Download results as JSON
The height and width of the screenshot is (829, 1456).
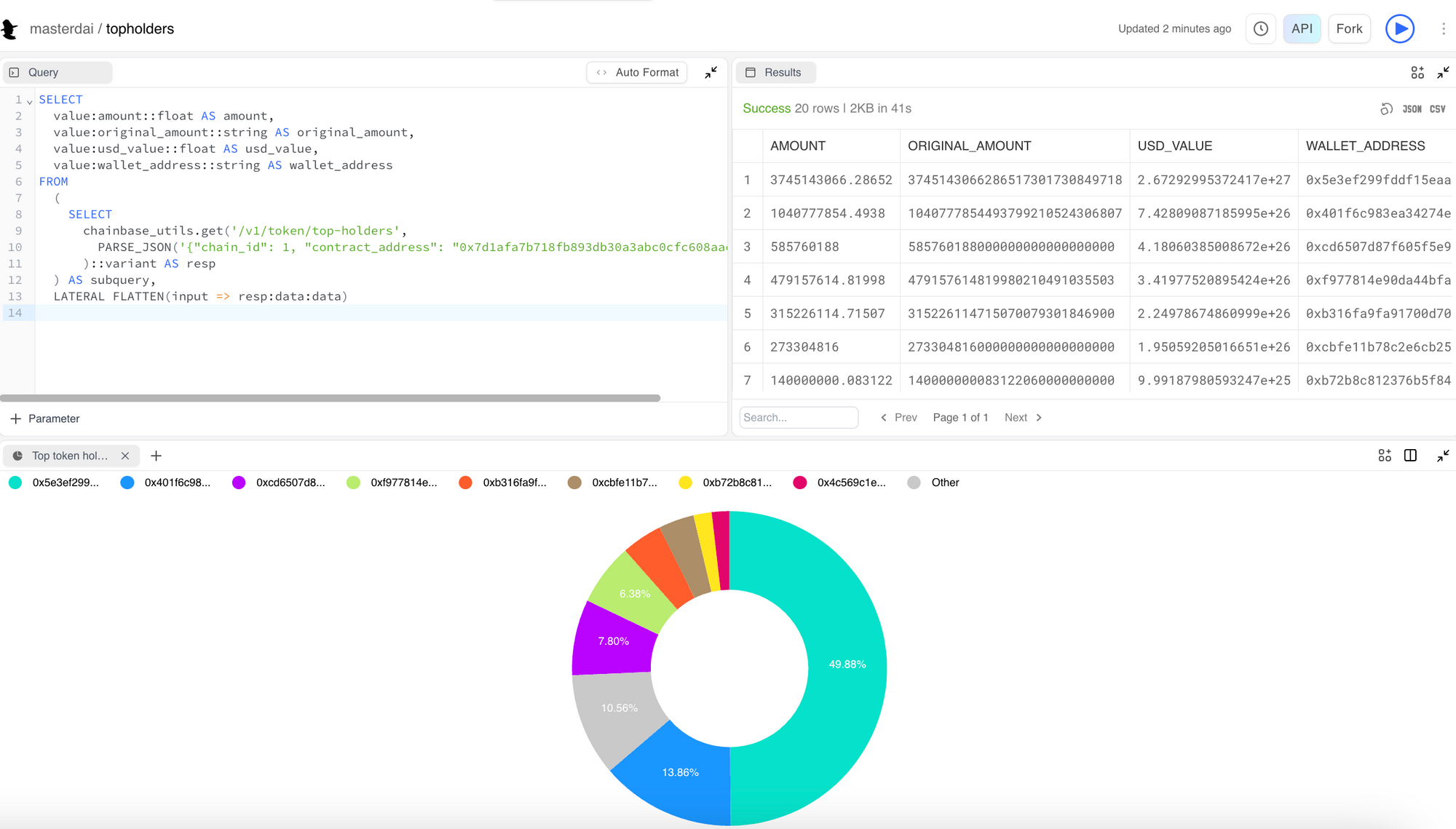point(1412,108)
